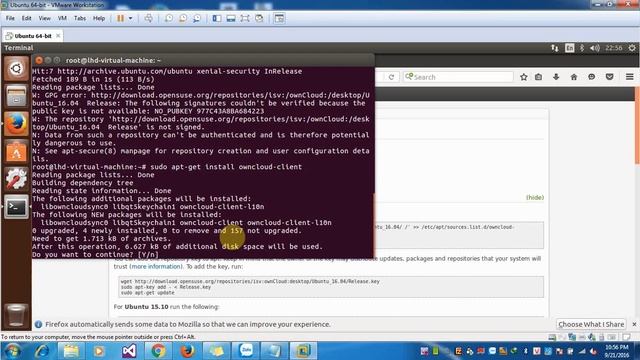640x360 pixels.
Task: Open the Trash in launcher
Action: click(16, 315)
